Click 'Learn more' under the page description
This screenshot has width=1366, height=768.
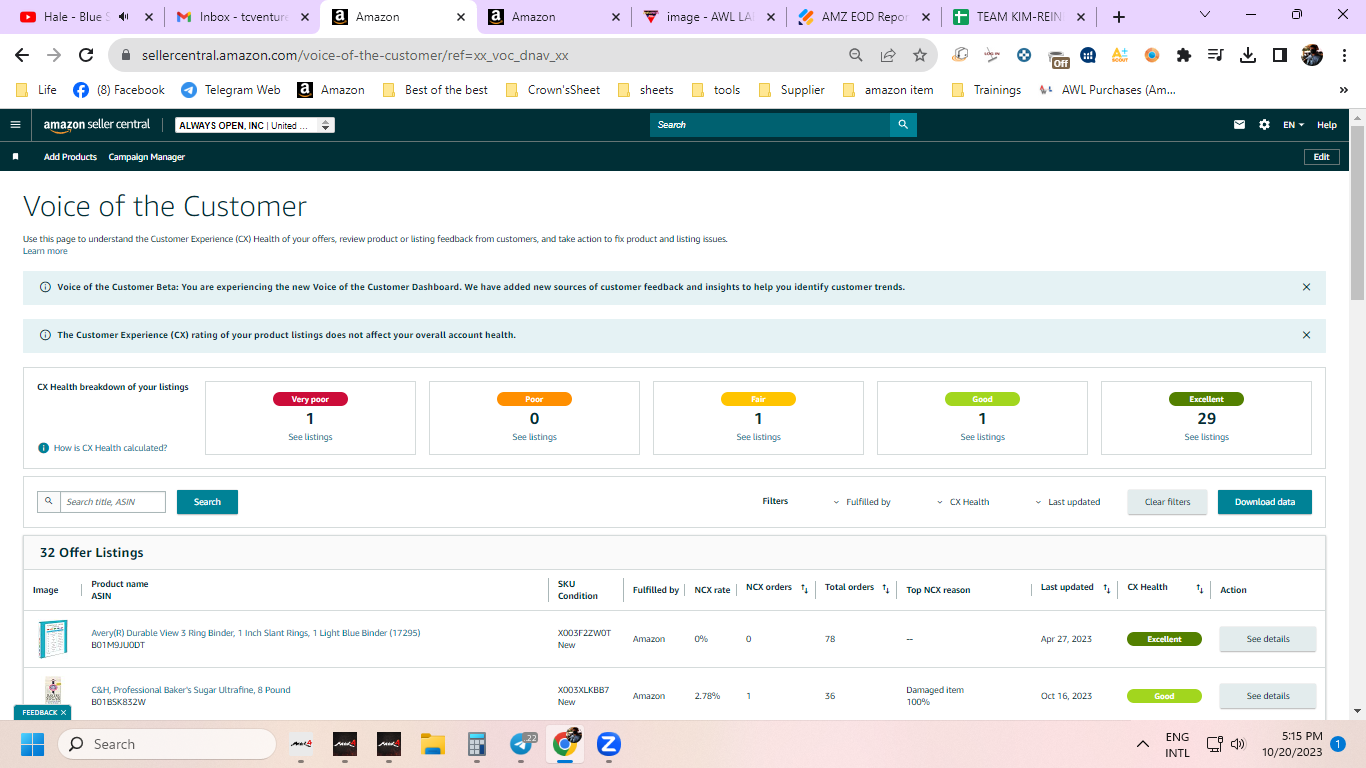[45, 251]
